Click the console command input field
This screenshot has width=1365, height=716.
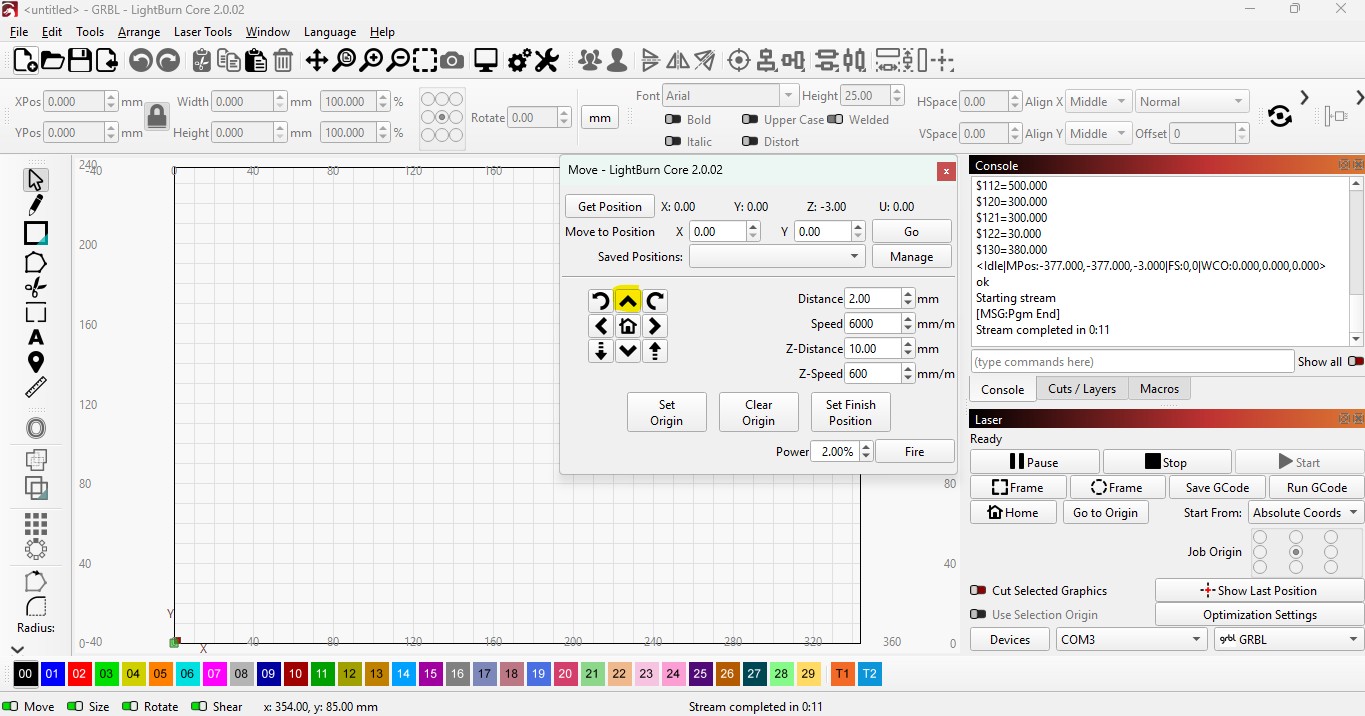point(1131,362)
